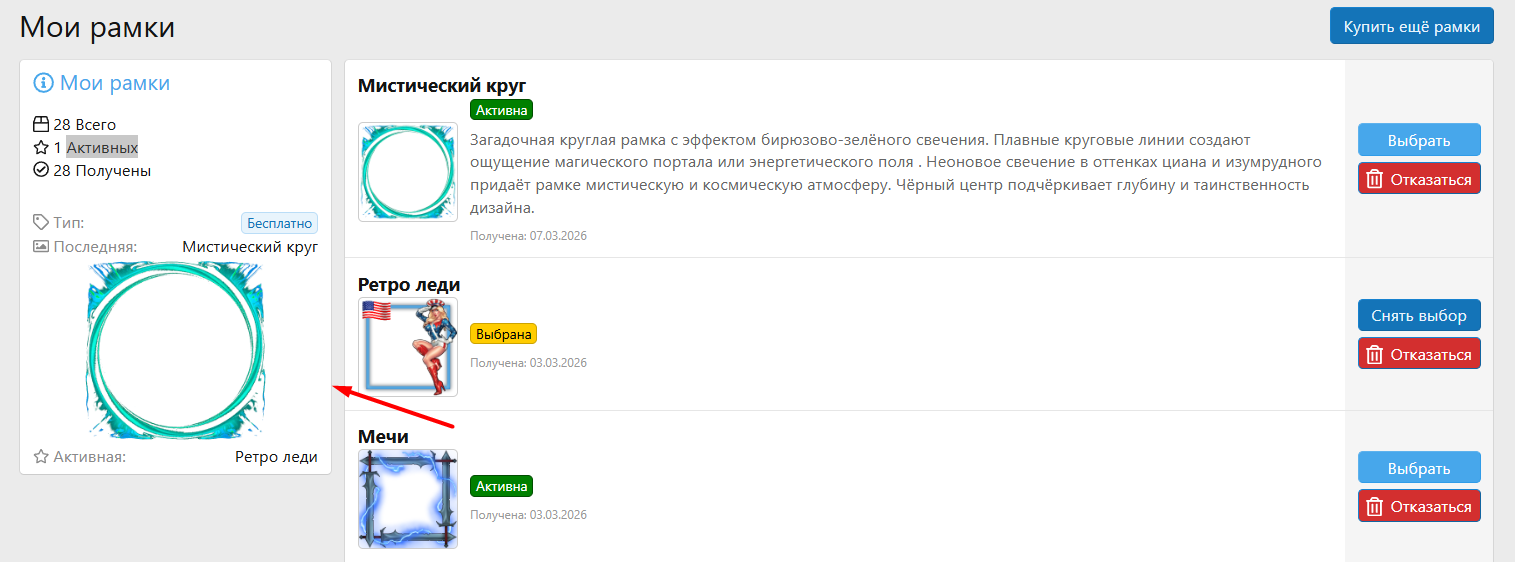Viewport: 1515px width, 562px height.
Task: Click the Бесплатно type badge
Action: coord(279,222)
